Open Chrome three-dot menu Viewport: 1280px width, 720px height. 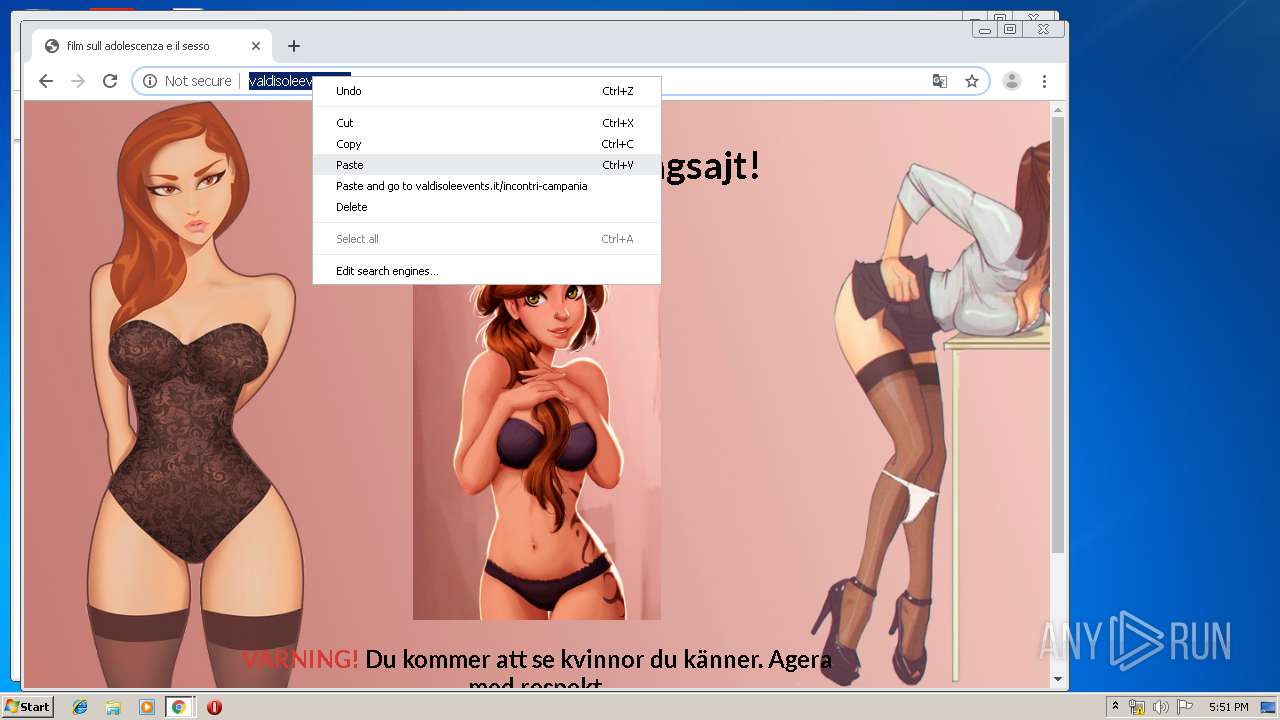tap(1044, 81)
